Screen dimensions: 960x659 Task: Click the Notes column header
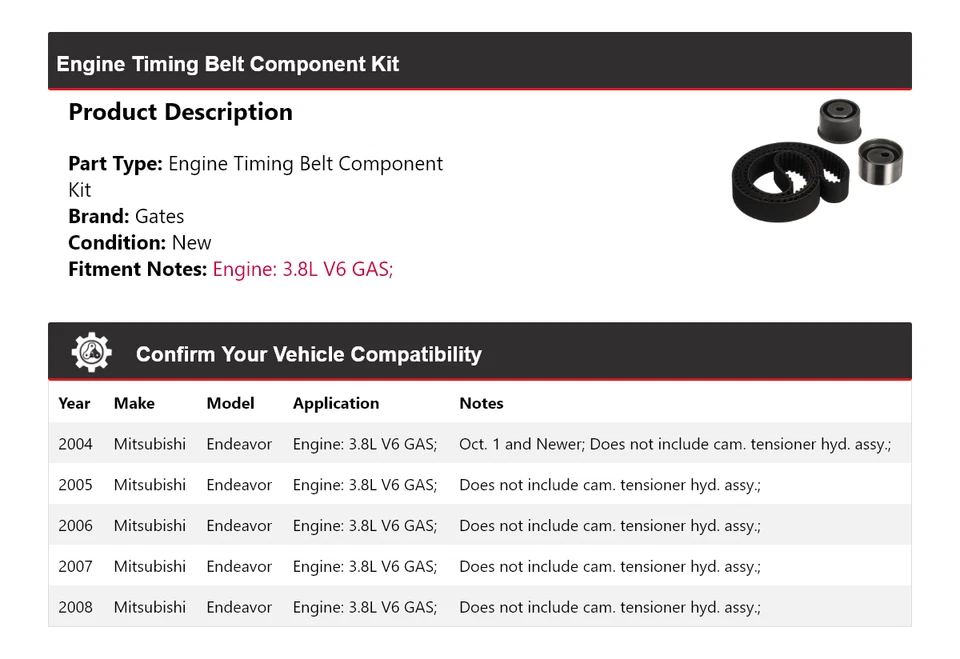click(481, 403)
